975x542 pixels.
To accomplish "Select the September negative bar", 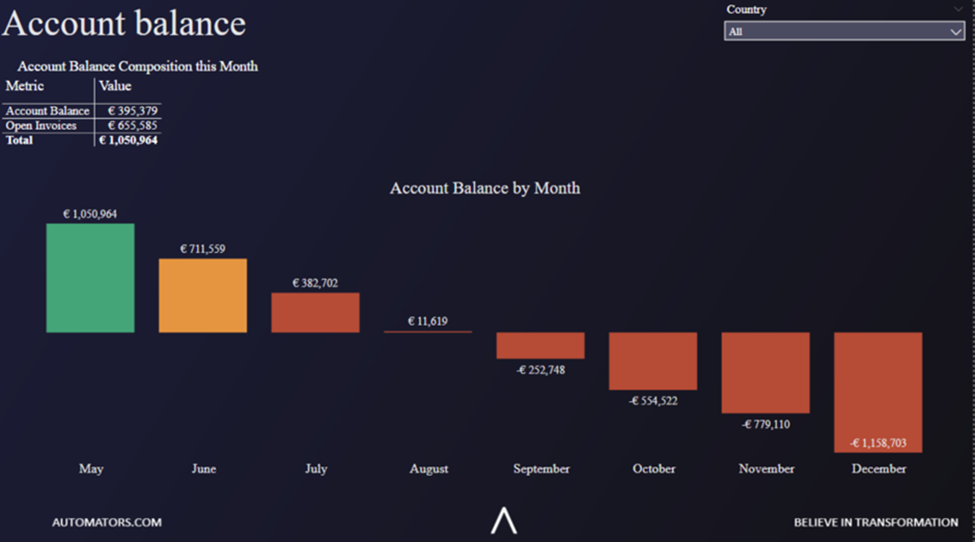I will pos(540,345).
